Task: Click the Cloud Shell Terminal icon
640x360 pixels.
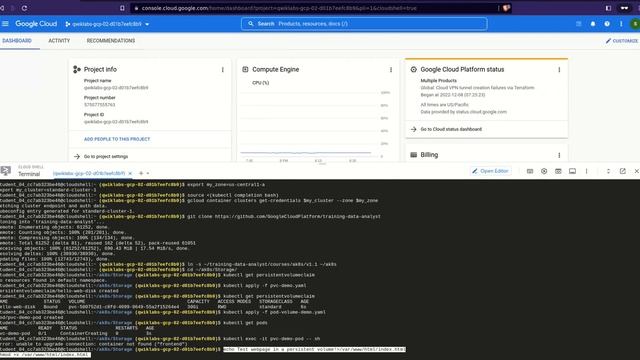Action: coord(6,171)
